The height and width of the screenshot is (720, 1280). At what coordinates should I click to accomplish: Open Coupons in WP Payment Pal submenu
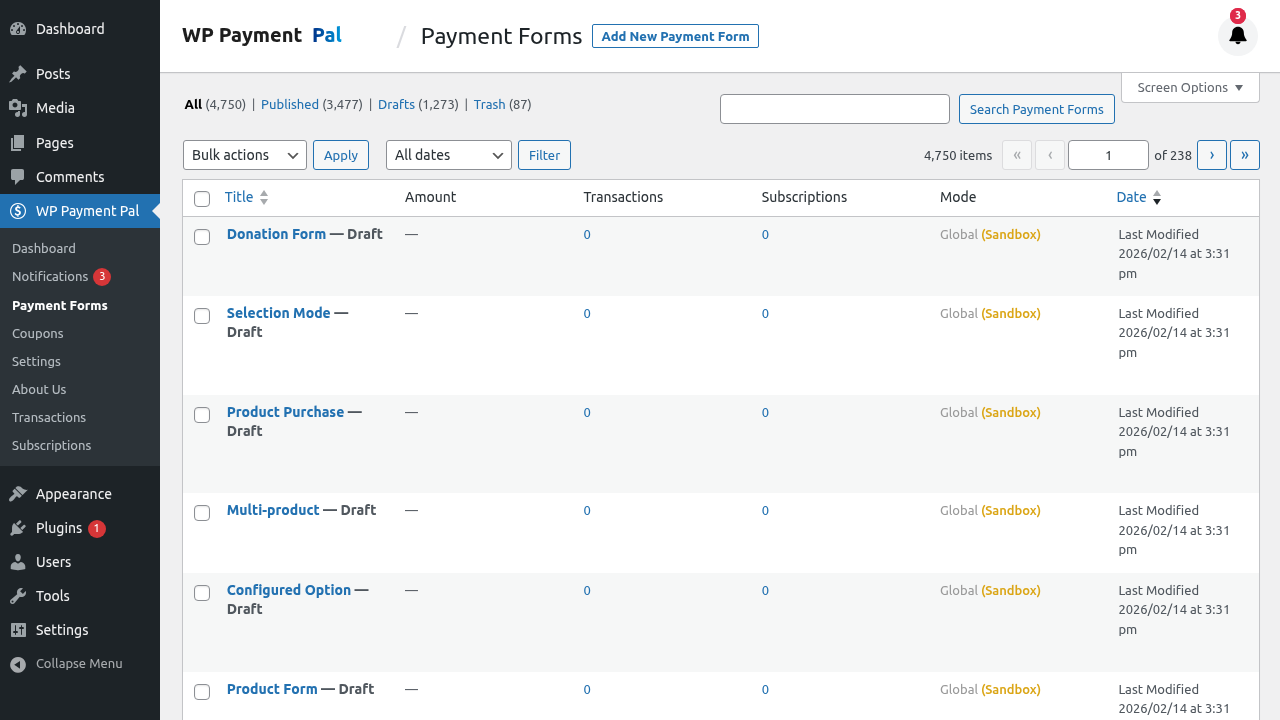[38, 333]
